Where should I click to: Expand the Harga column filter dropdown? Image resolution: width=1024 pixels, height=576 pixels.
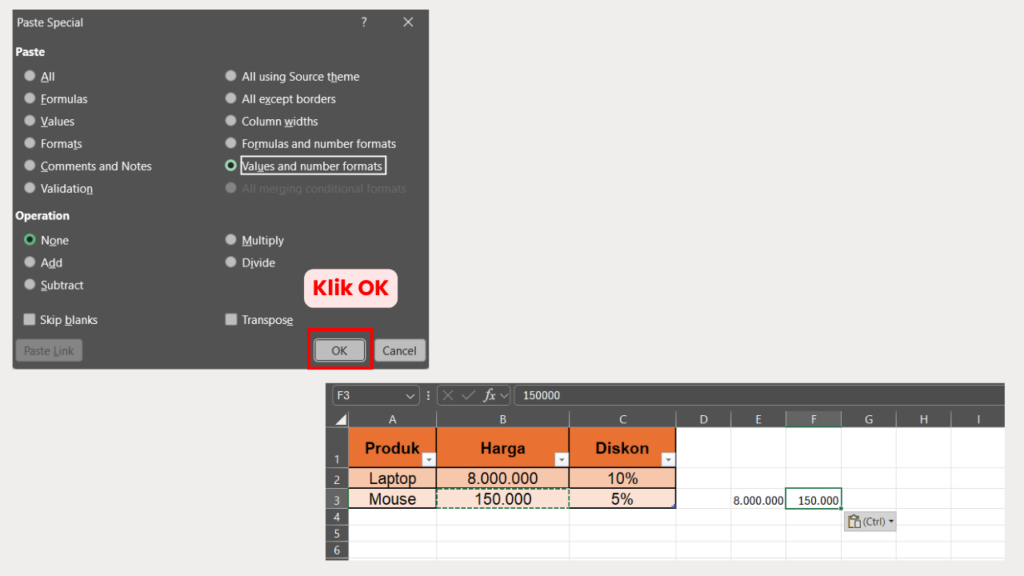(559, 459)
